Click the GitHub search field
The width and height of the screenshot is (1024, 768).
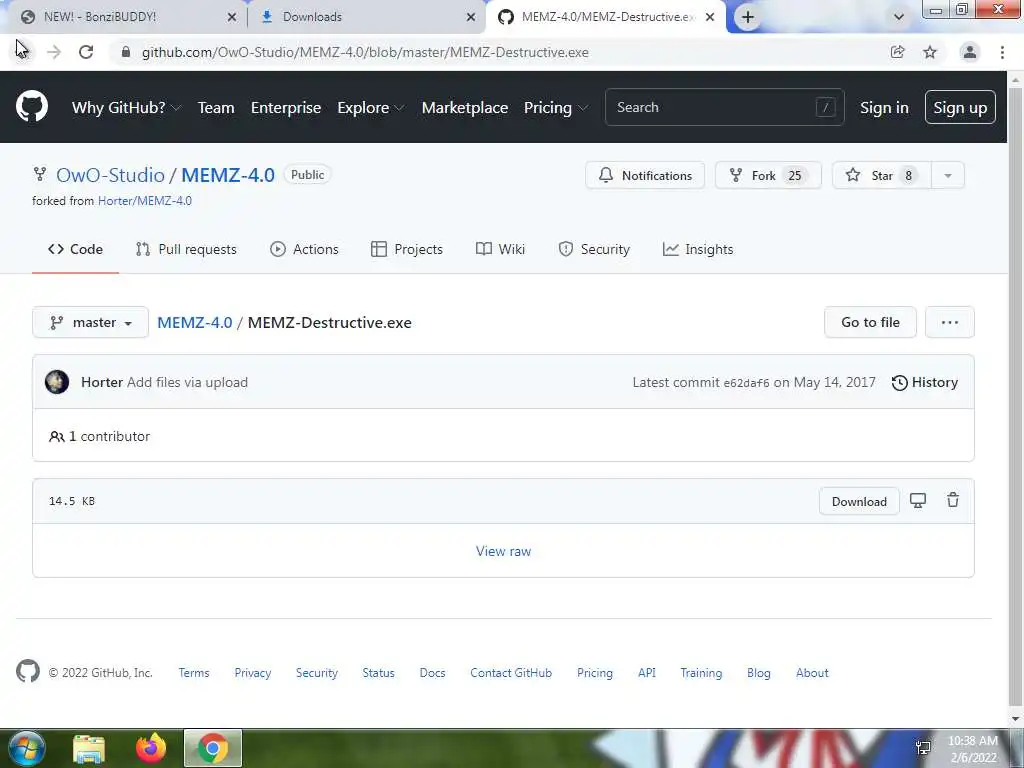click(x=725, y=107)
